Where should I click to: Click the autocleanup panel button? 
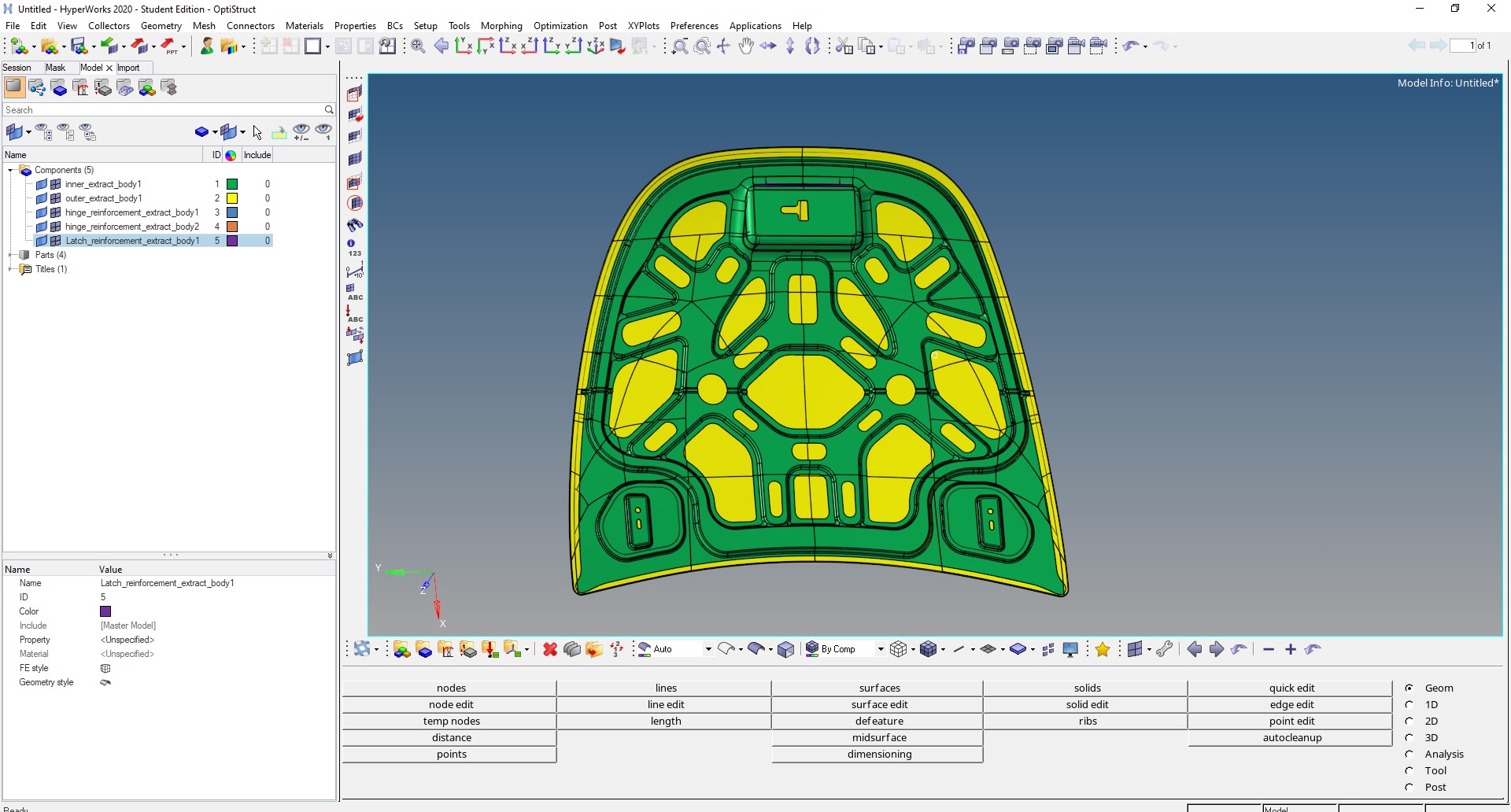[1291, 737]
